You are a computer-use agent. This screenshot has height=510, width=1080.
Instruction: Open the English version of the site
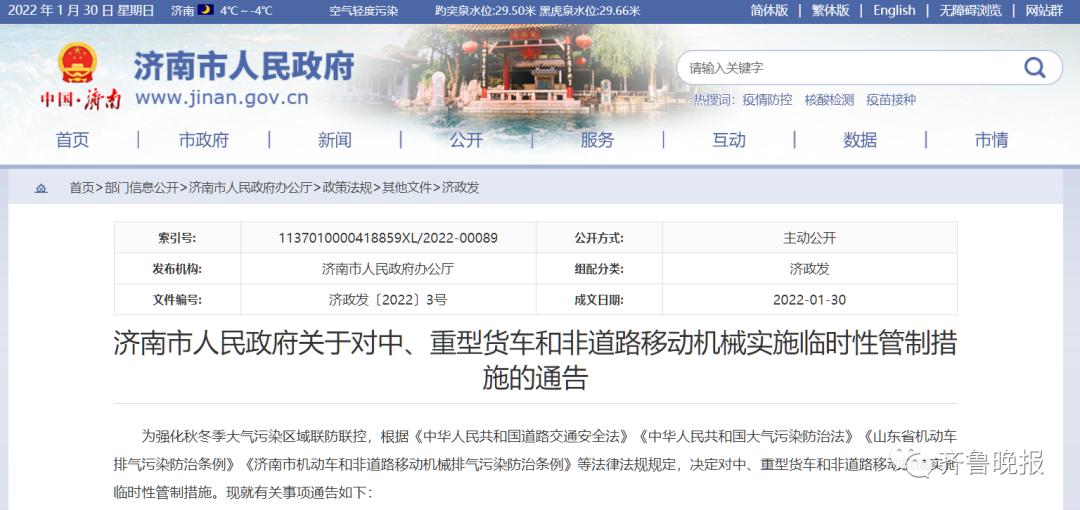click(894, 10)
